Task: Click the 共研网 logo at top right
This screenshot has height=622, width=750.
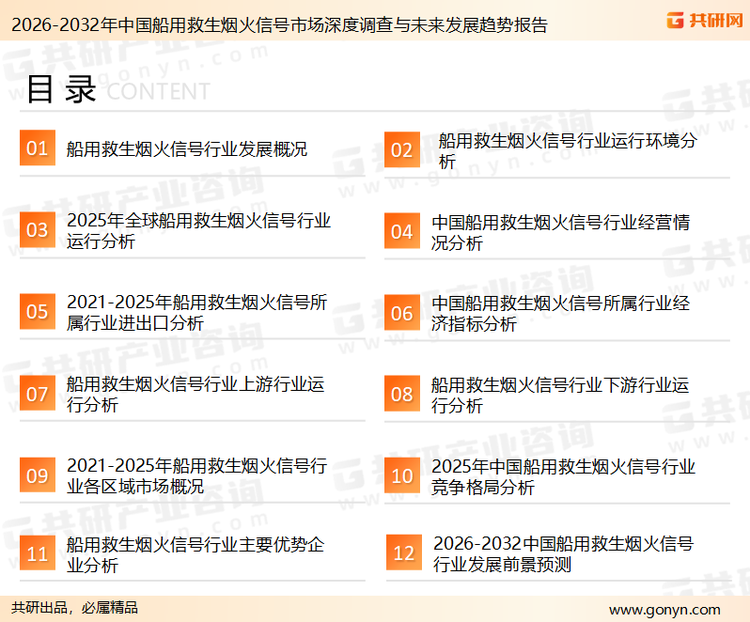Action: coord(705,20)
